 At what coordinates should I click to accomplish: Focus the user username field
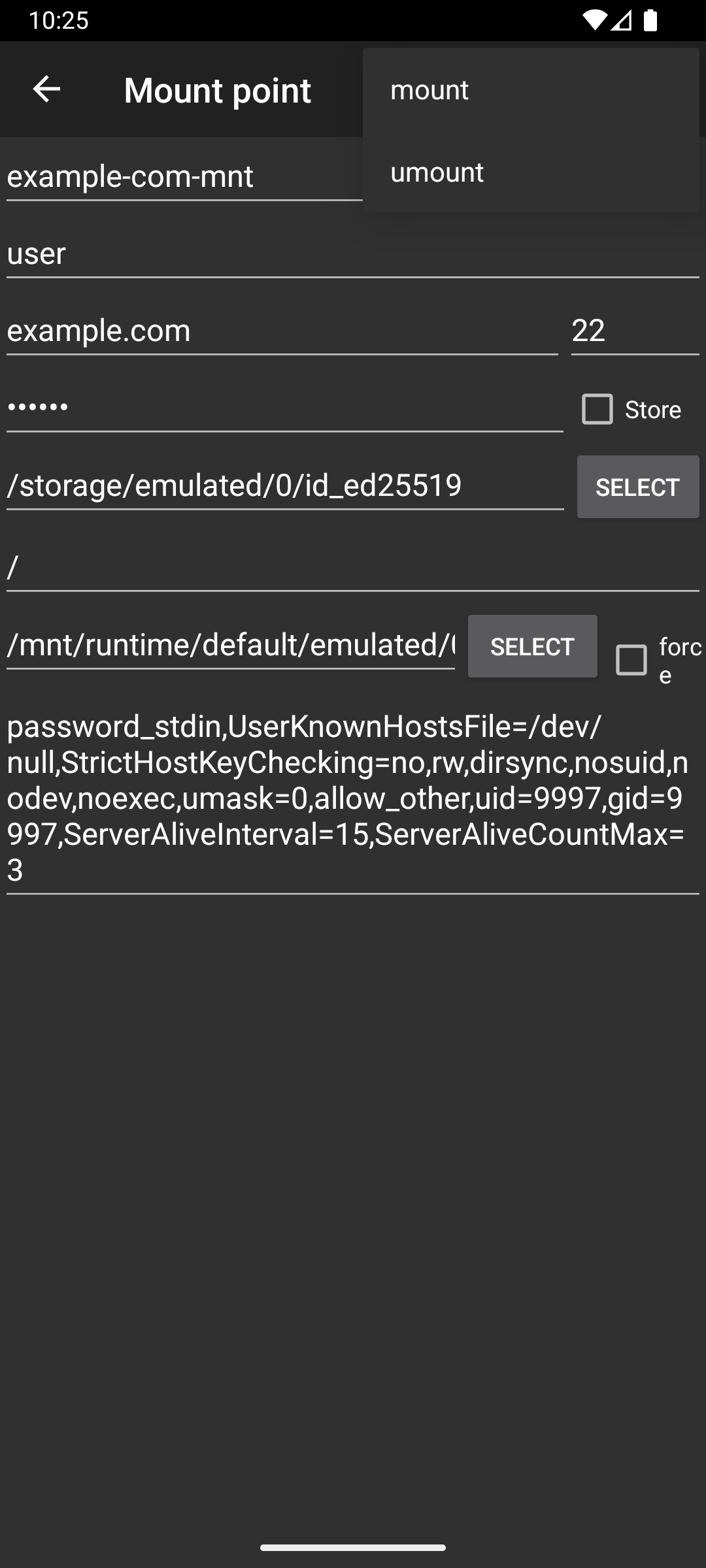353,253
